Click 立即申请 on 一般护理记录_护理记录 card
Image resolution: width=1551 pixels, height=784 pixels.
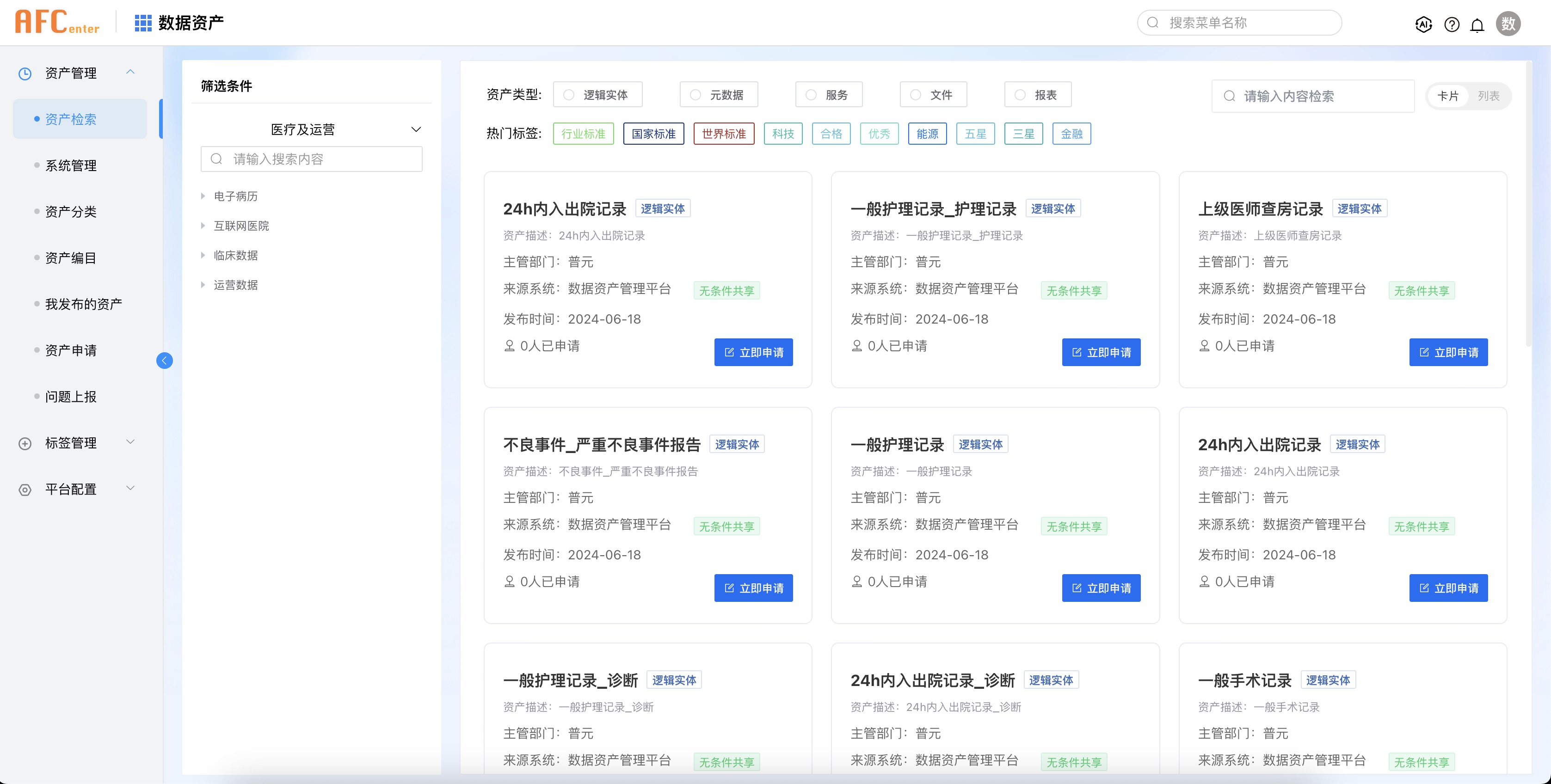(x=1101, y=353)
